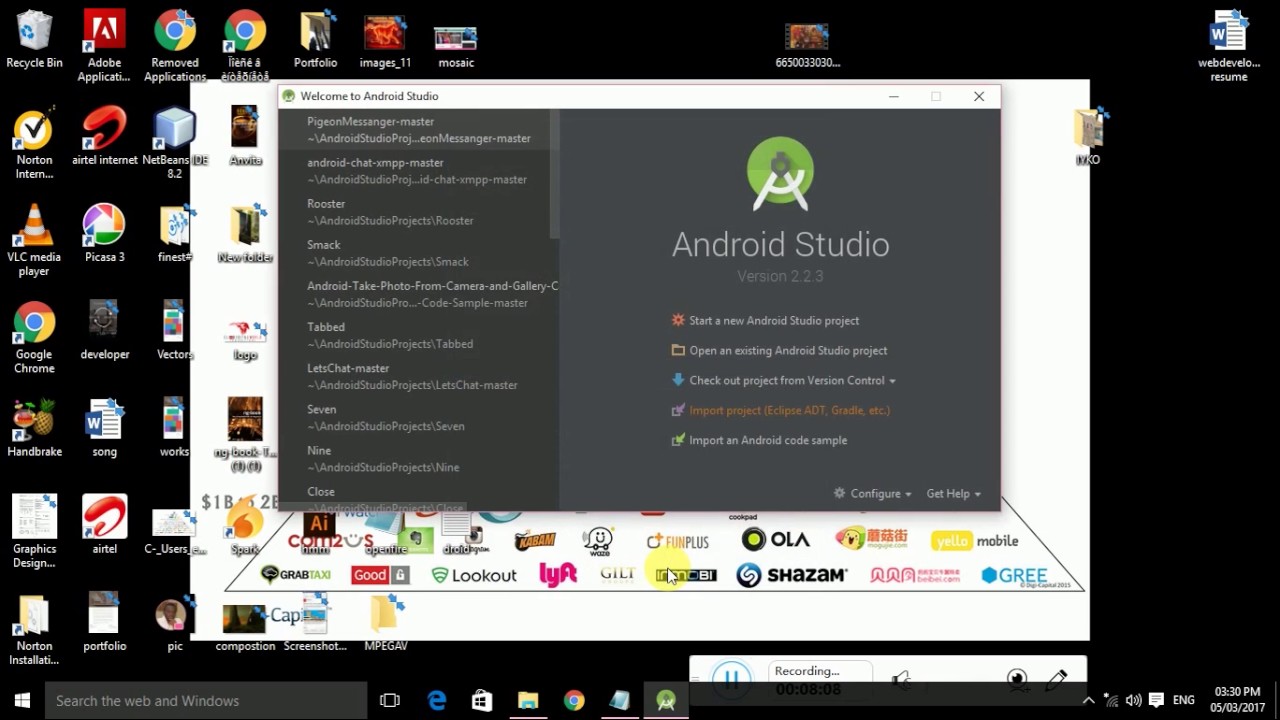Switch to Android Studio taskbar icon
The width and height of the screenshot is (1280, 720).
click(666, 701)
